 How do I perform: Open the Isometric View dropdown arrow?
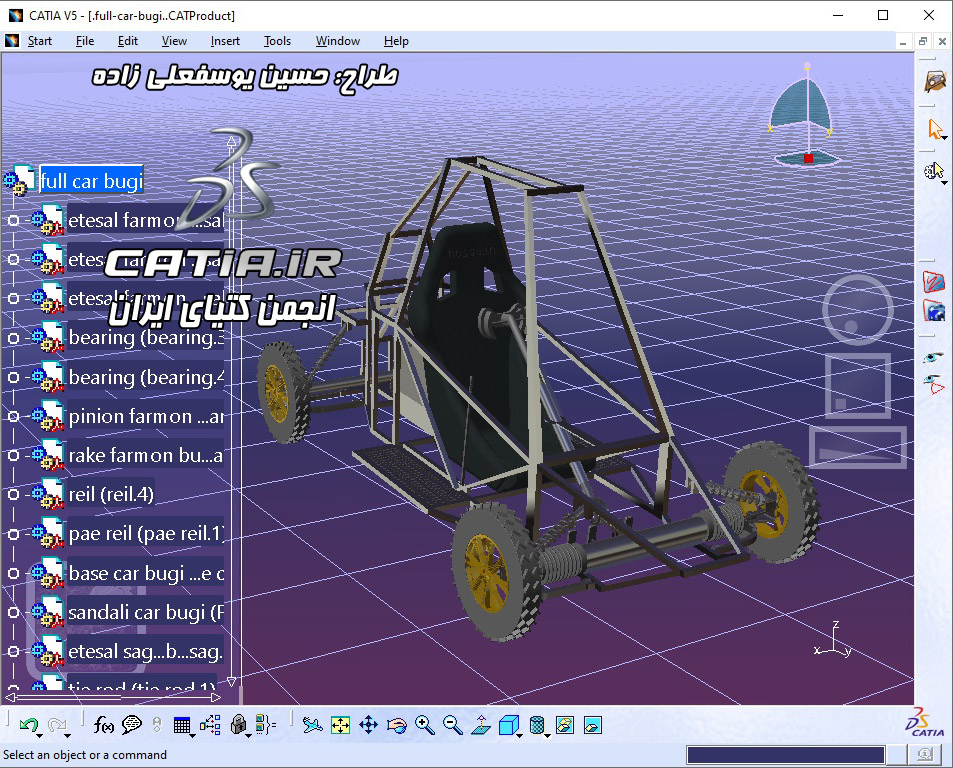click(x=518, y=736)
